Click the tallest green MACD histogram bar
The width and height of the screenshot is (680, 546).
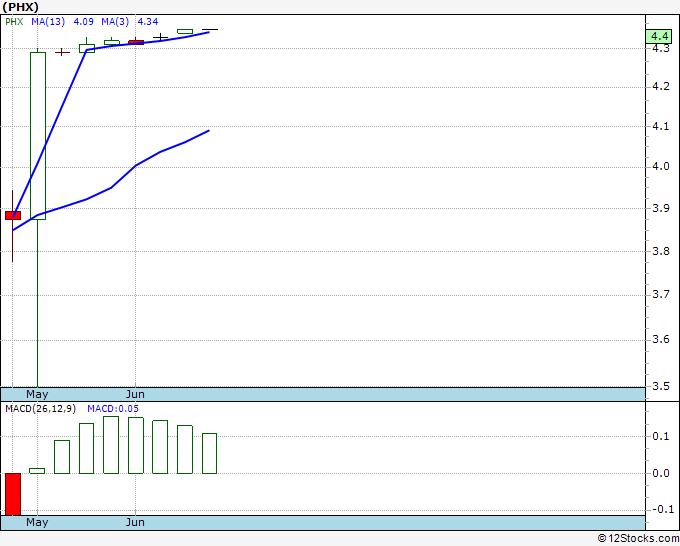111,445
